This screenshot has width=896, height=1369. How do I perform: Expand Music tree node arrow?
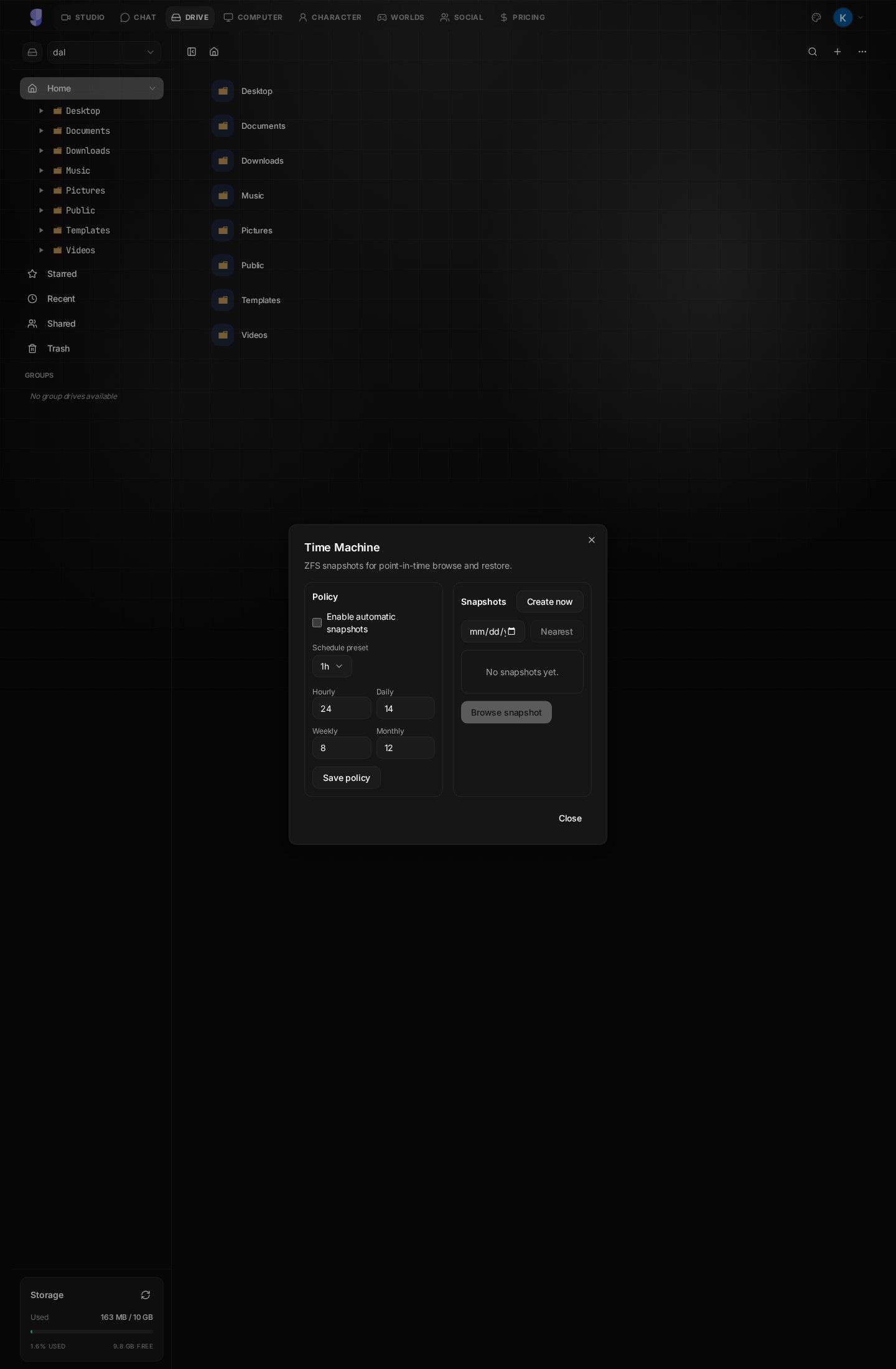(x=41, y=171)
